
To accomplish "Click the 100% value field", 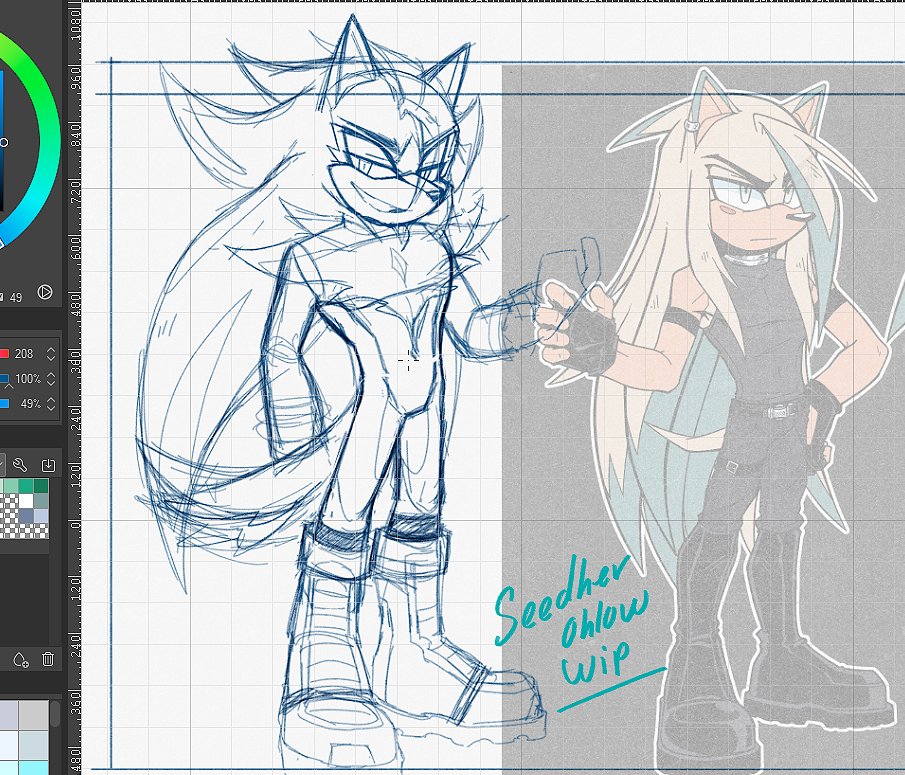I will pos(28,379).
